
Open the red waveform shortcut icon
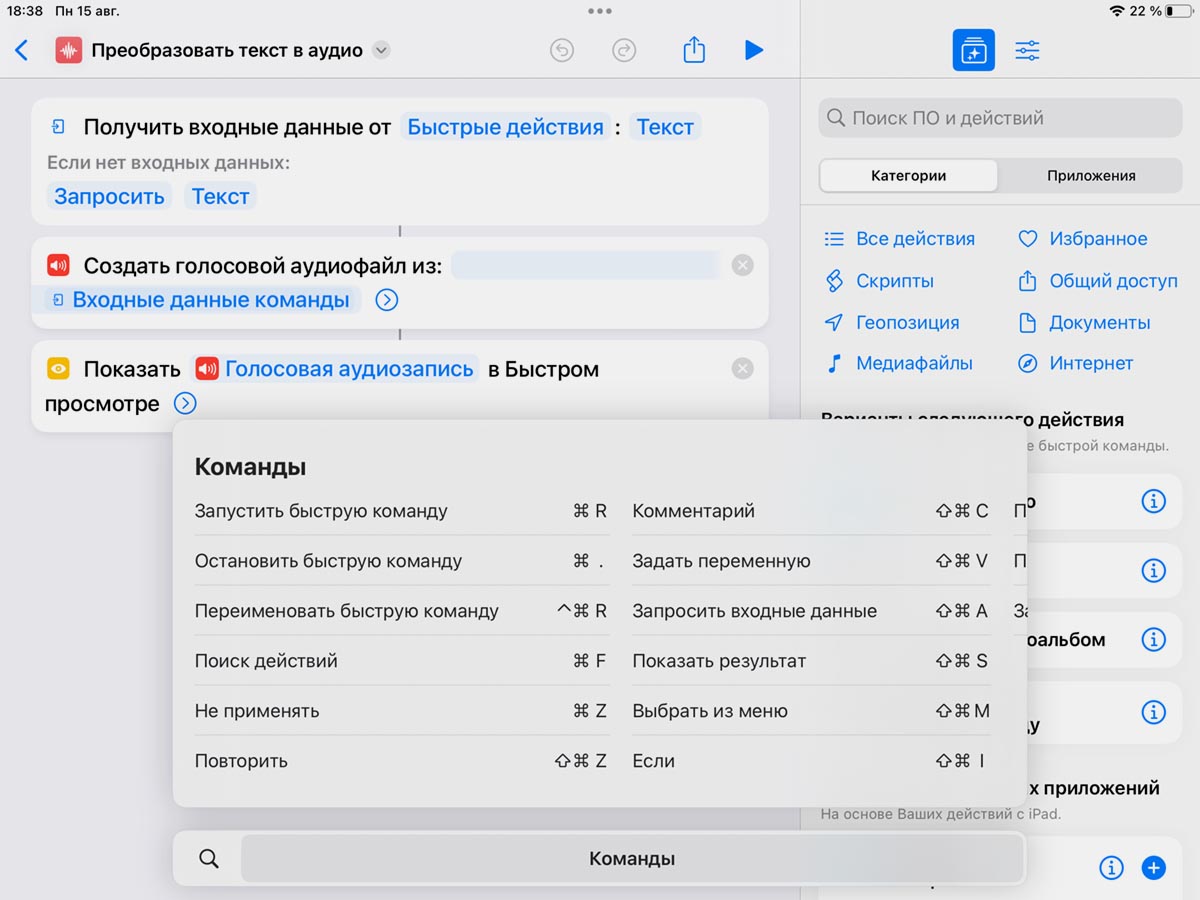coord(69,50)
